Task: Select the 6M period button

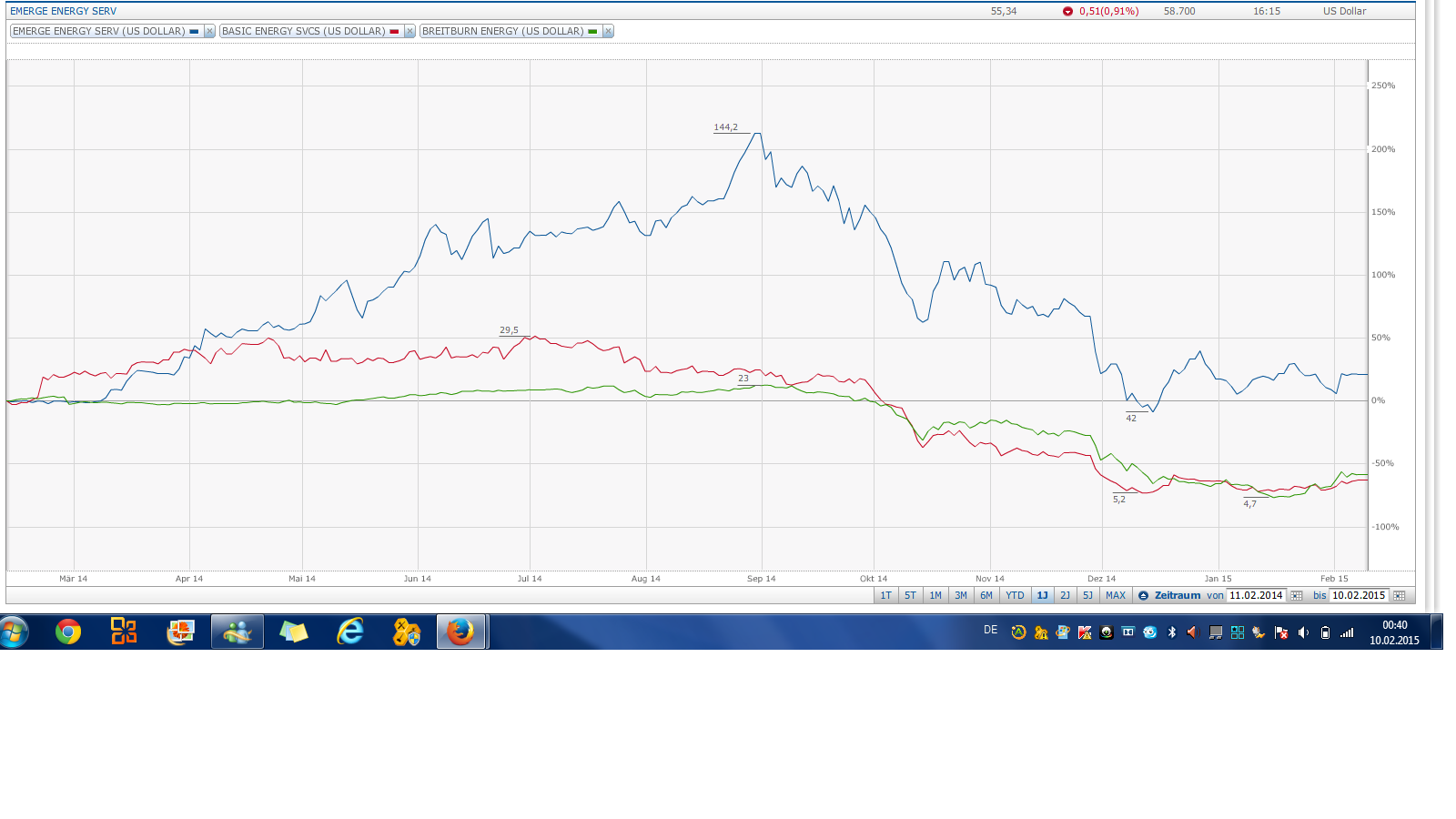Action: [x=985, y=595]
